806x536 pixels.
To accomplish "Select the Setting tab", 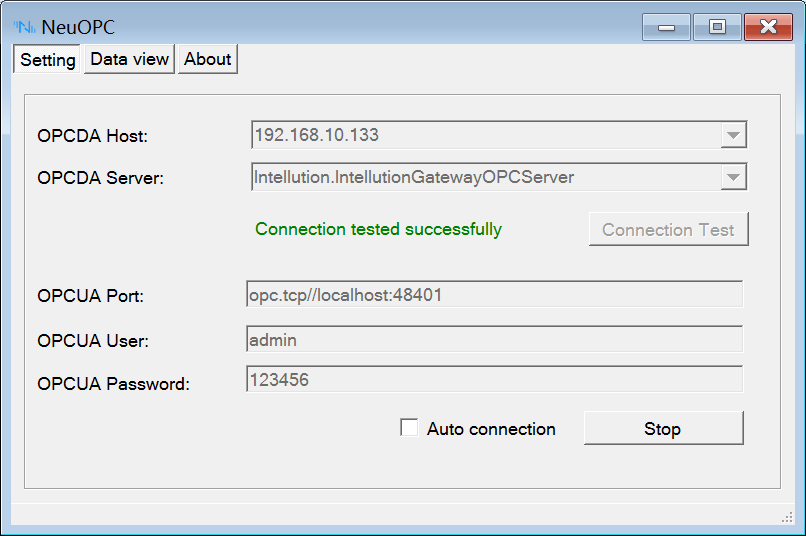I will coord(47,60).
